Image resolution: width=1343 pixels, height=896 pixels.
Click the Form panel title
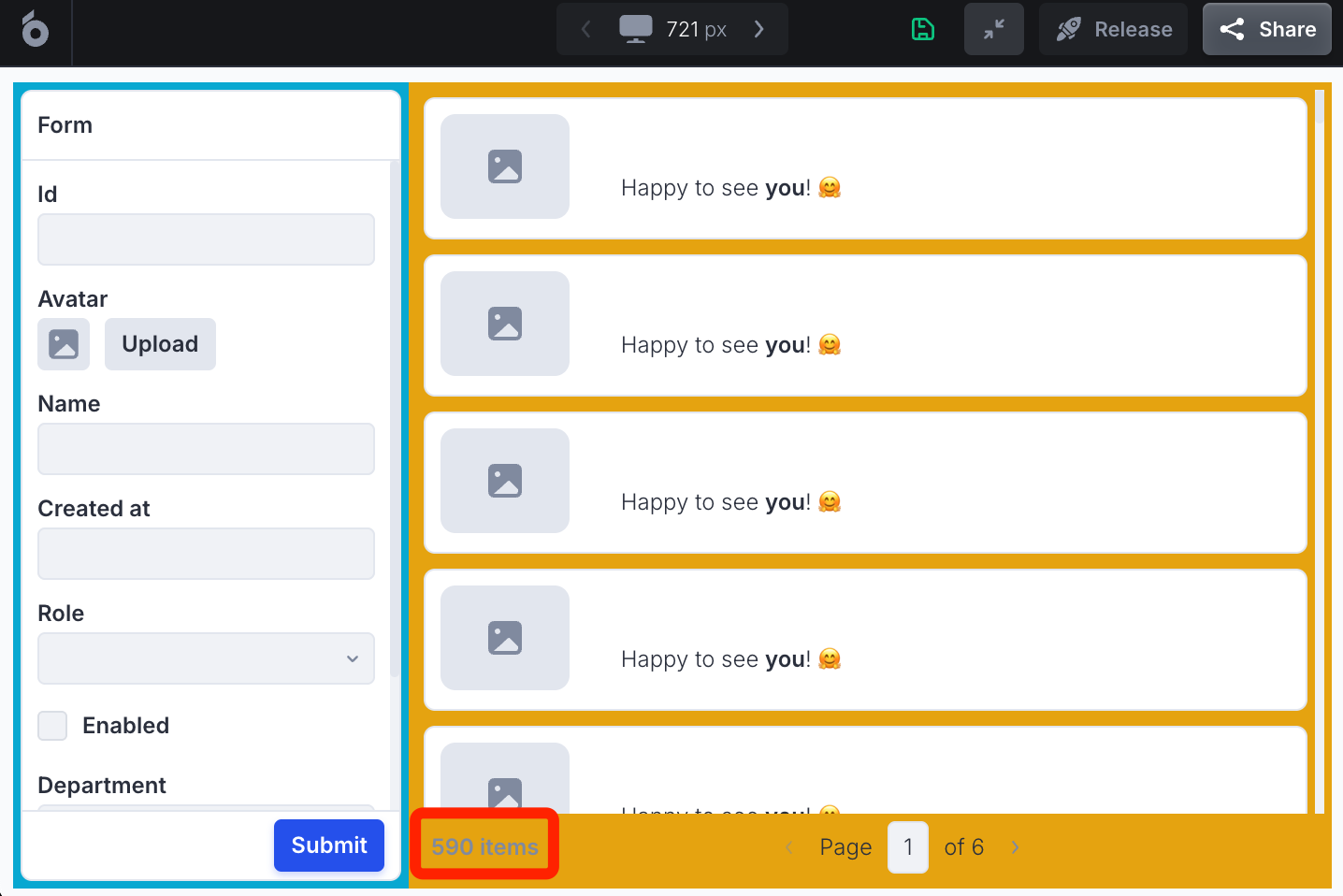pos(65,125)
